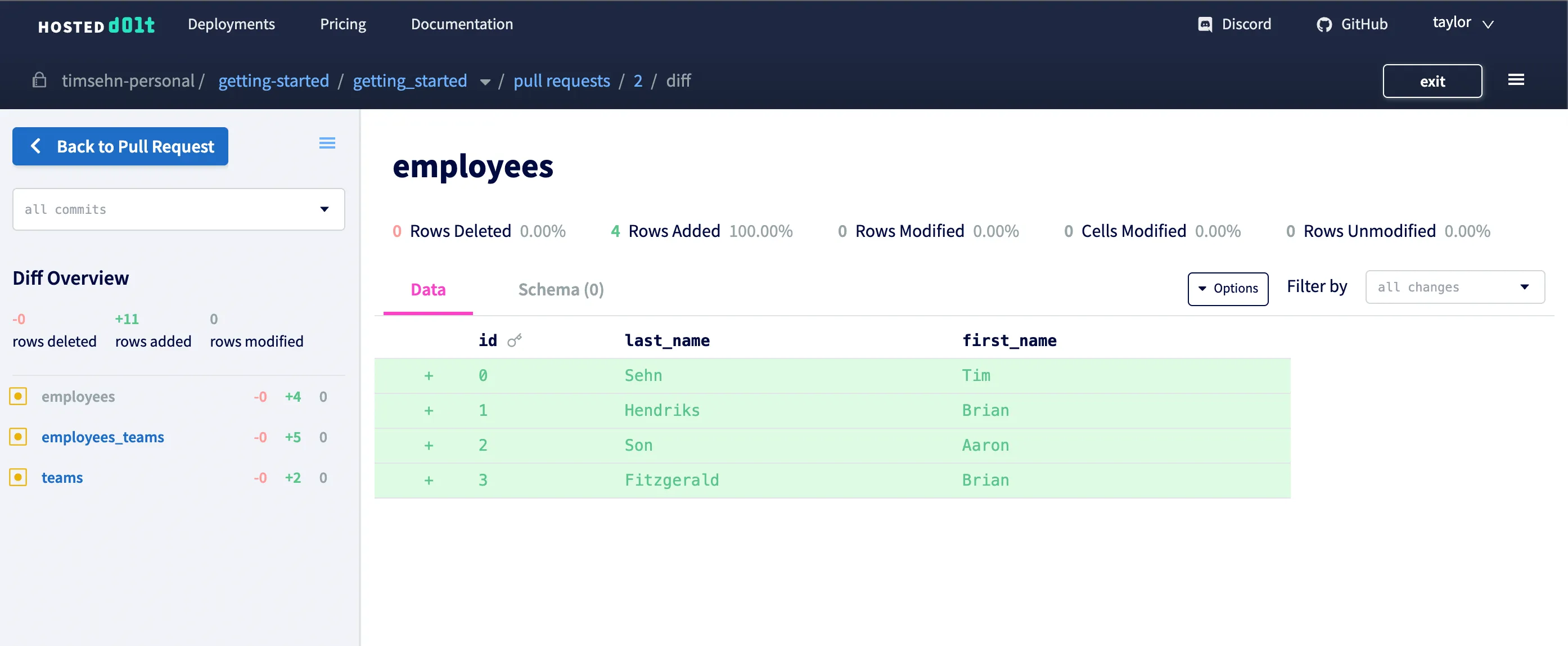Click the changed-table icon beside employees_teams
Screen dimensions: 1568x646
coord(17,437)
